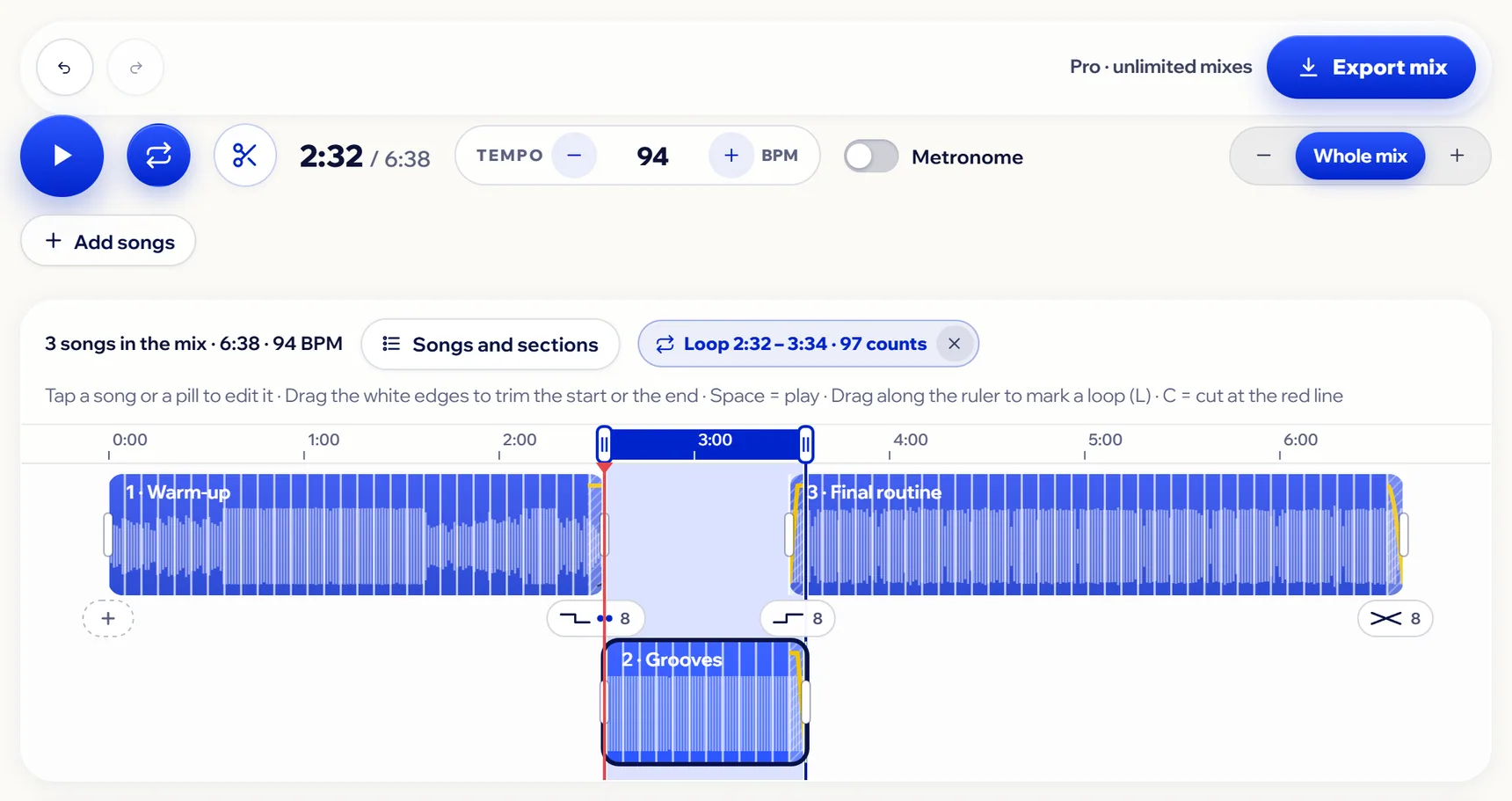The height and width of the screenshot is (801, 1512).
Task: Click the right trim edge of Final routine
Action: (x=1404, y=535)
